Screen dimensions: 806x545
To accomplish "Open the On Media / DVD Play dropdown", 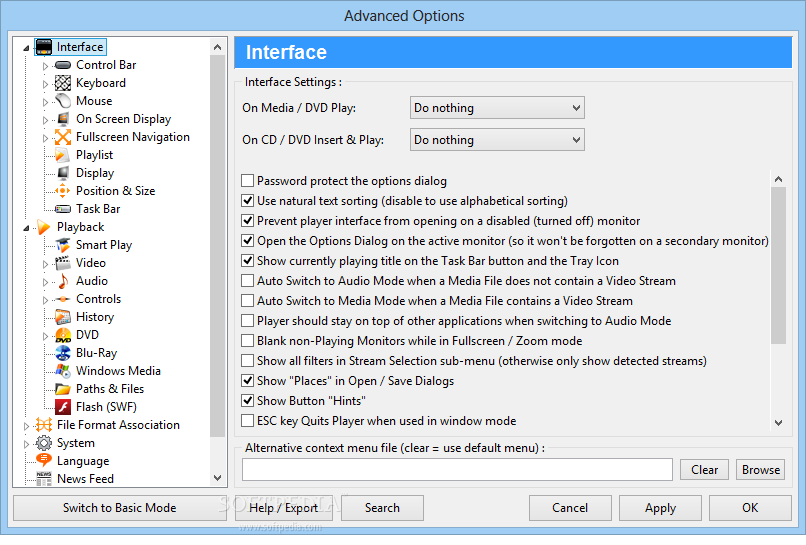I will [x=497, y=108].
